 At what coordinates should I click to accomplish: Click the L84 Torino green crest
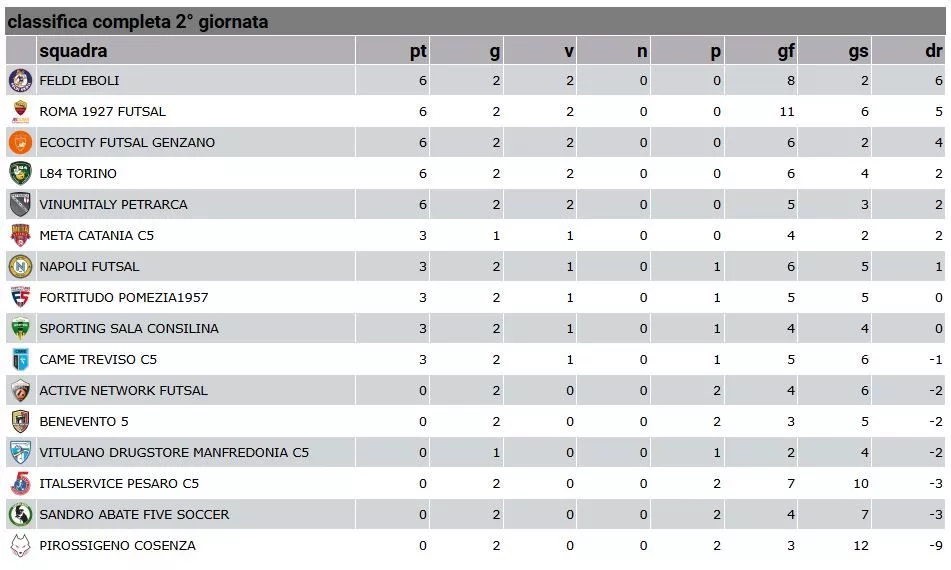20,173
